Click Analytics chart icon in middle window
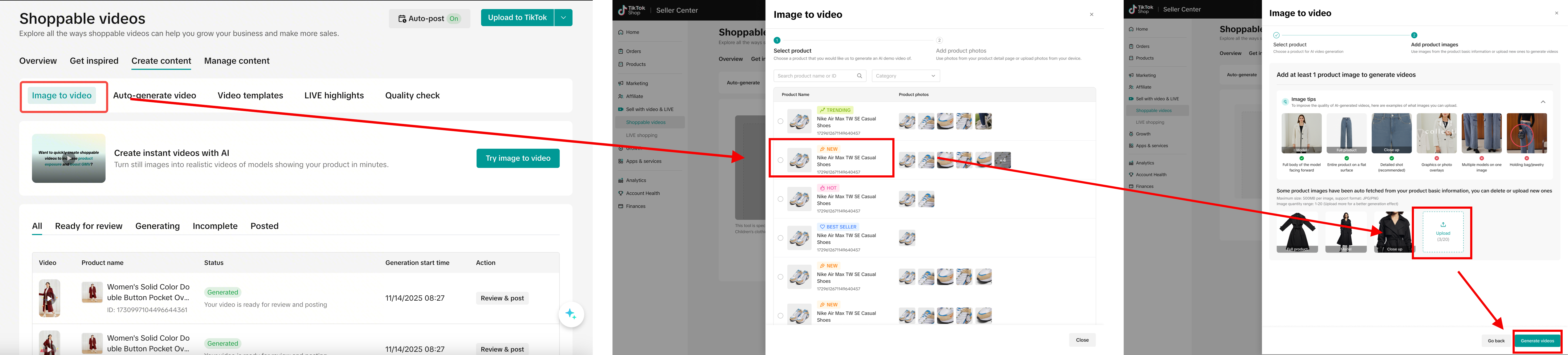The height and width of the screenshot is (355, 1568). pos(620,180)
